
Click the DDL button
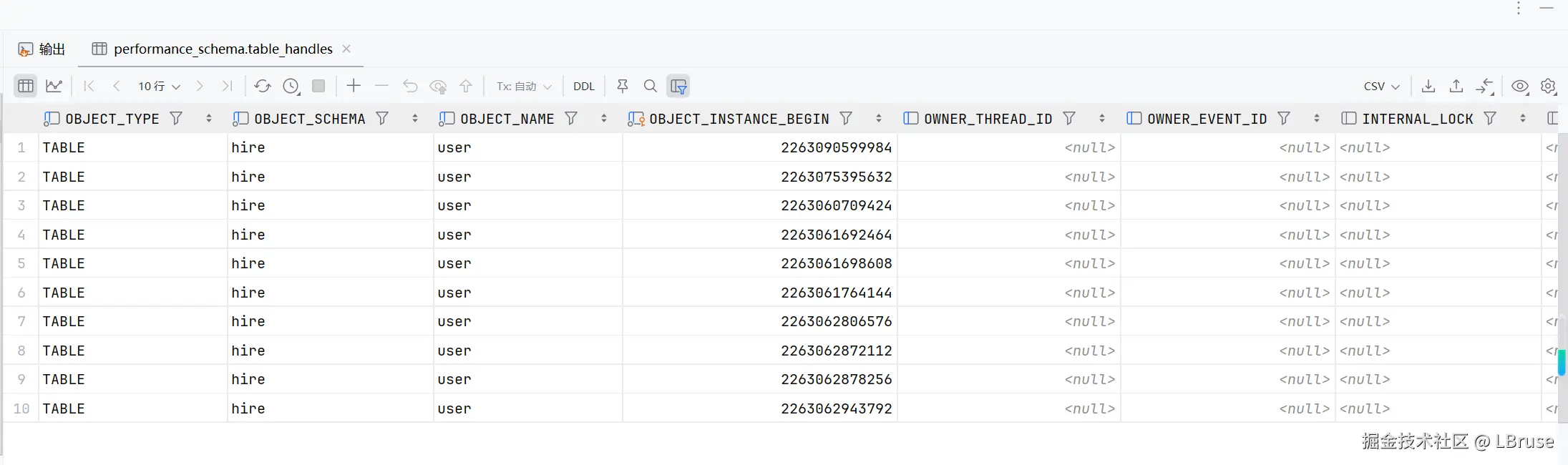point(584,86)
